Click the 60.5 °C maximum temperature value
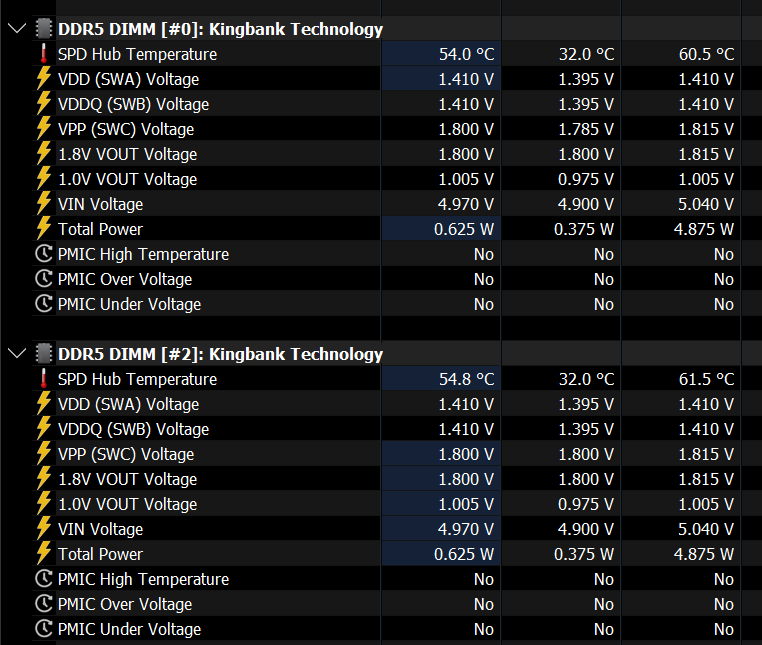This screenshot has width=762, height=645. click(707, 54)
